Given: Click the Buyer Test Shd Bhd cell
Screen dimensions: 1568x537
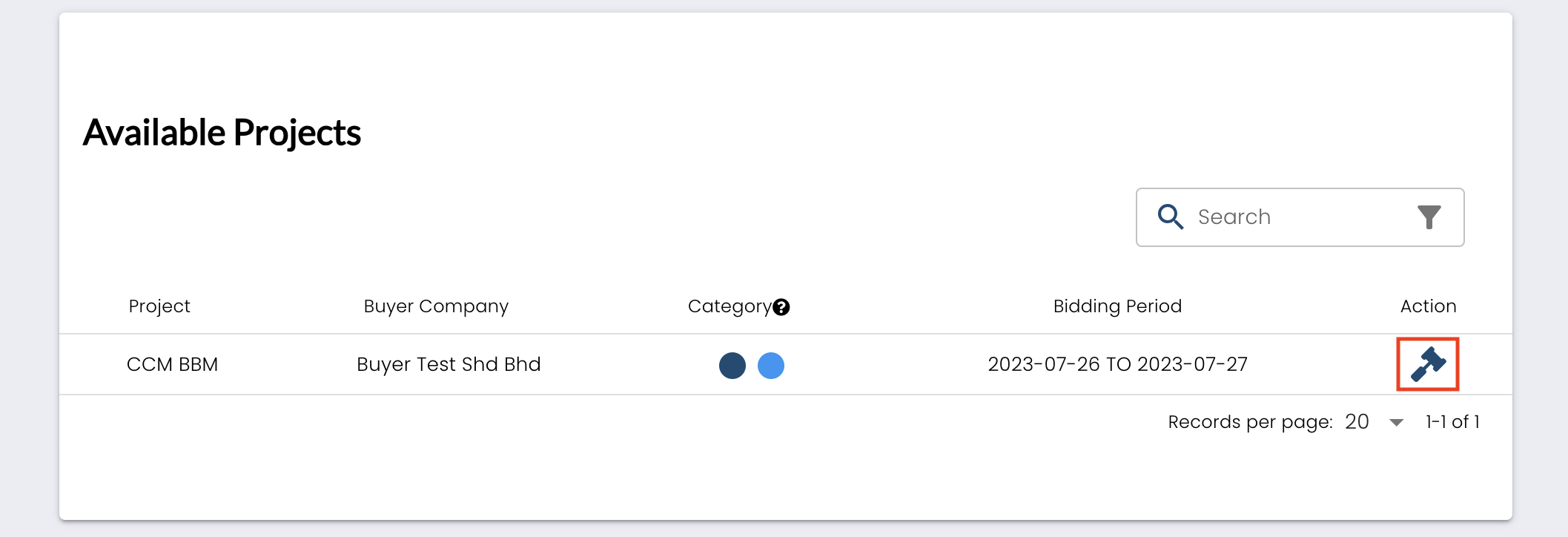Looking at the screenshot, I should (x=449, y=364).
